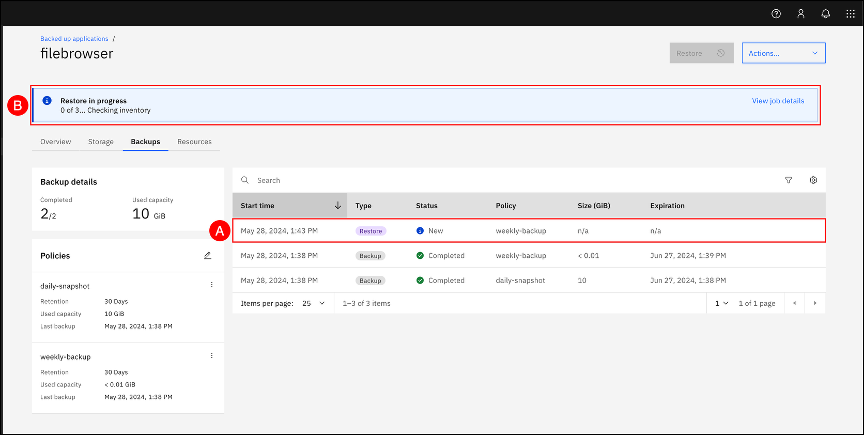Switch to the Resources tab

tap(194, 142)
